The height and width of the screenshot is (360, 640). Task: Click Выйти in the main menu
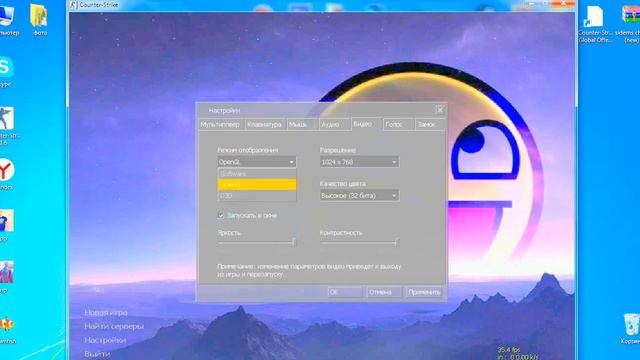click(97, 354)
